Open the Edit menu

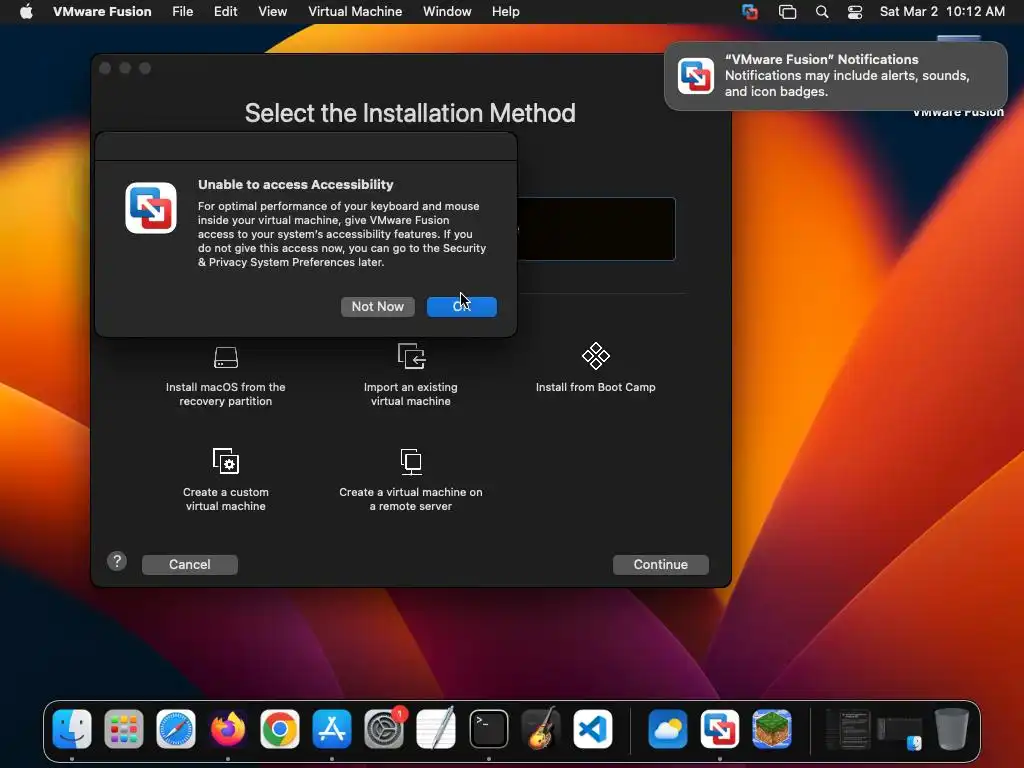pos(225,12)
